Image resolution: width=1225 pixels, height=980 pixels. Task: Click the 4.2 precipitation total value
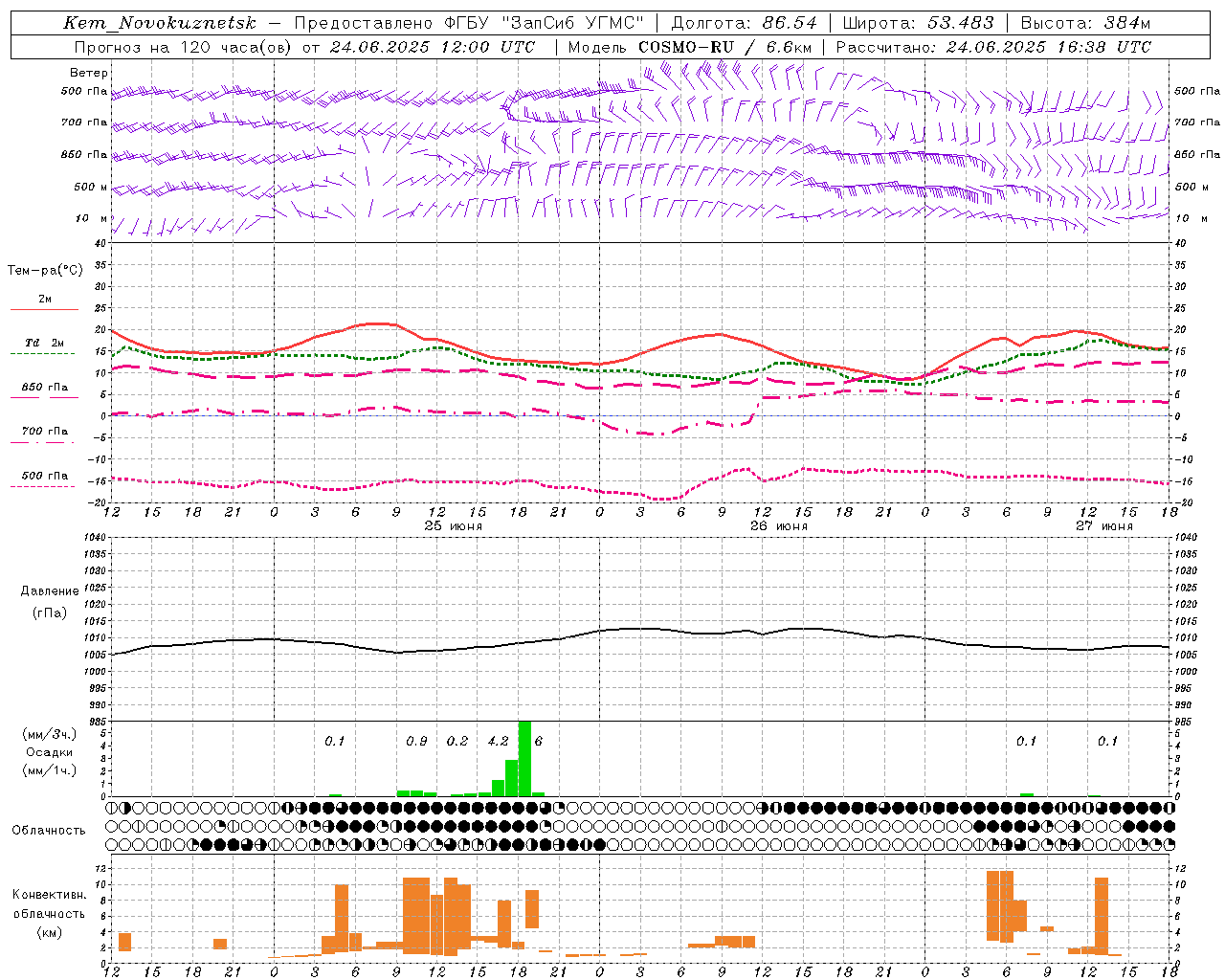(x=498, y=742)
